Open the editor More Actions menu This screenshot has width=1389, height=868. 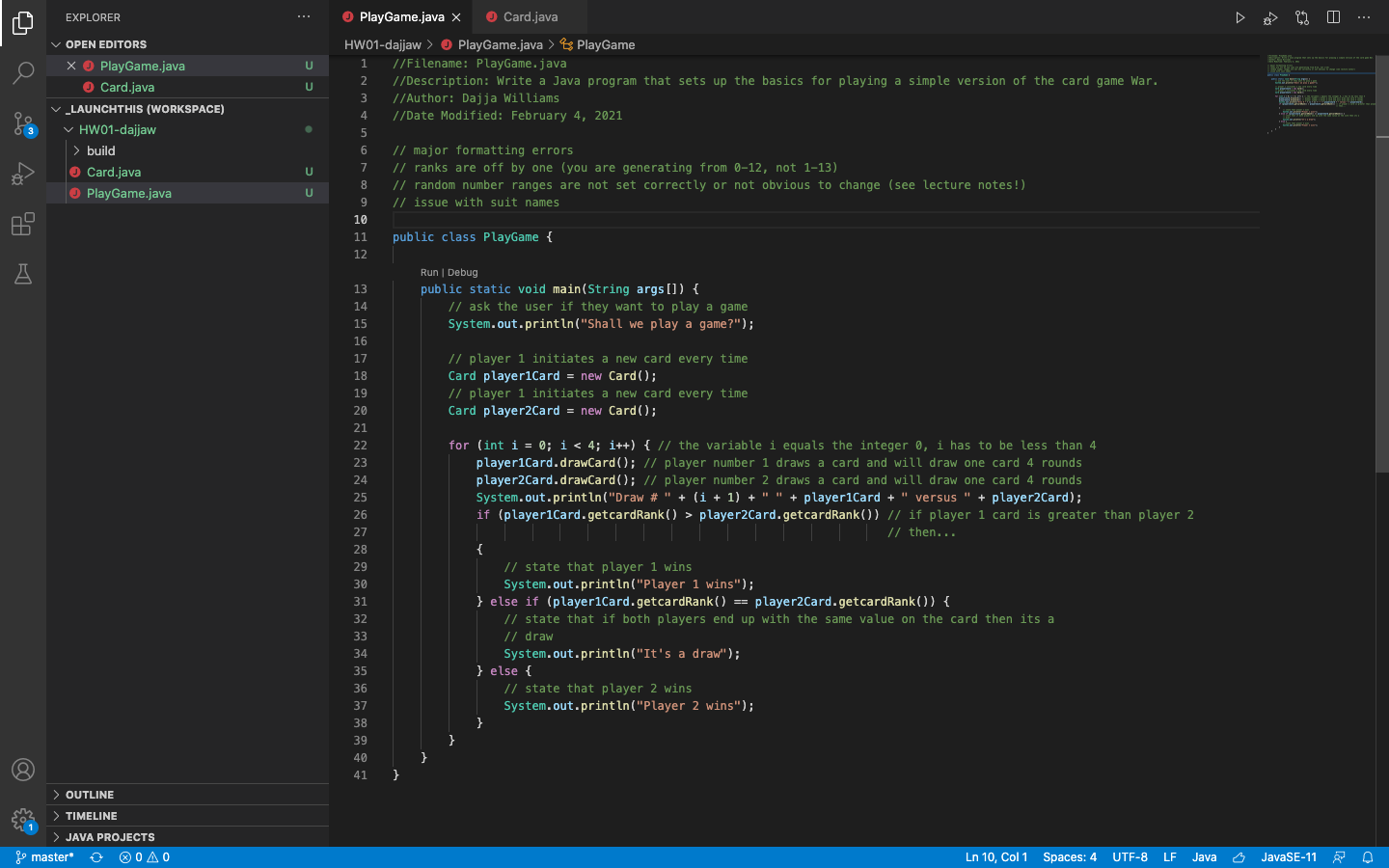click(1364, 16)
